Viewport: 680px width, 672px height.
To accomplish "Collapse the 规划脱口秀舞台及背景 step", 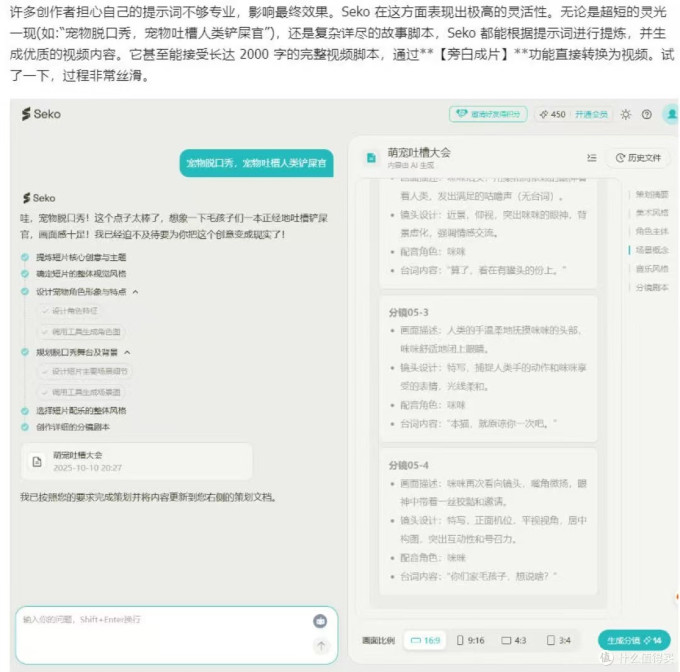I will pyautogui.click(x=127, y=352).
